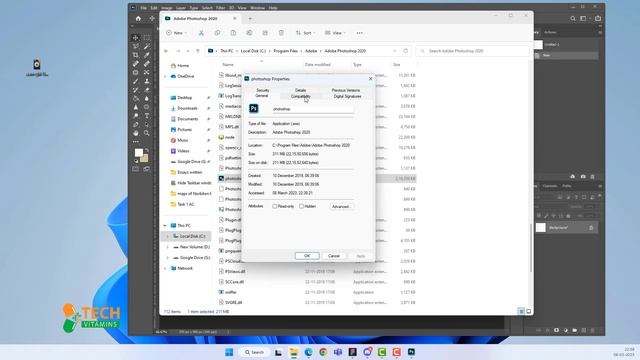Select the Hand tool
640x360 pixels.
click(136, 133)
